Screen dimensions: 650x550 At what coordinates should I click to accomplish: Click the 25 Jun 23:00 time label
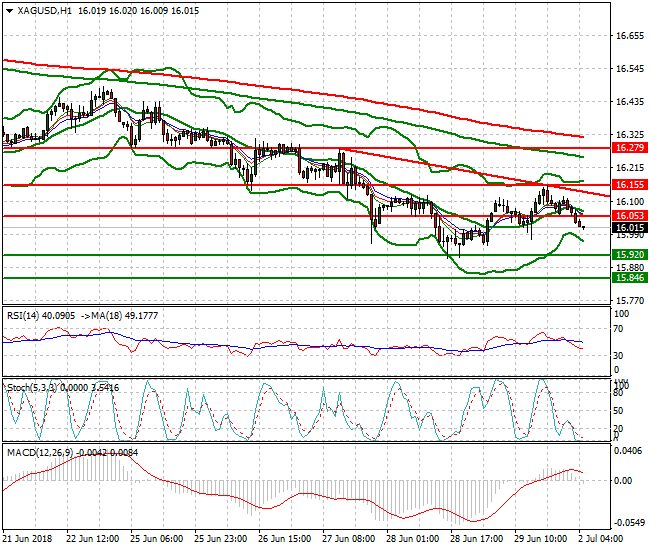221,539
